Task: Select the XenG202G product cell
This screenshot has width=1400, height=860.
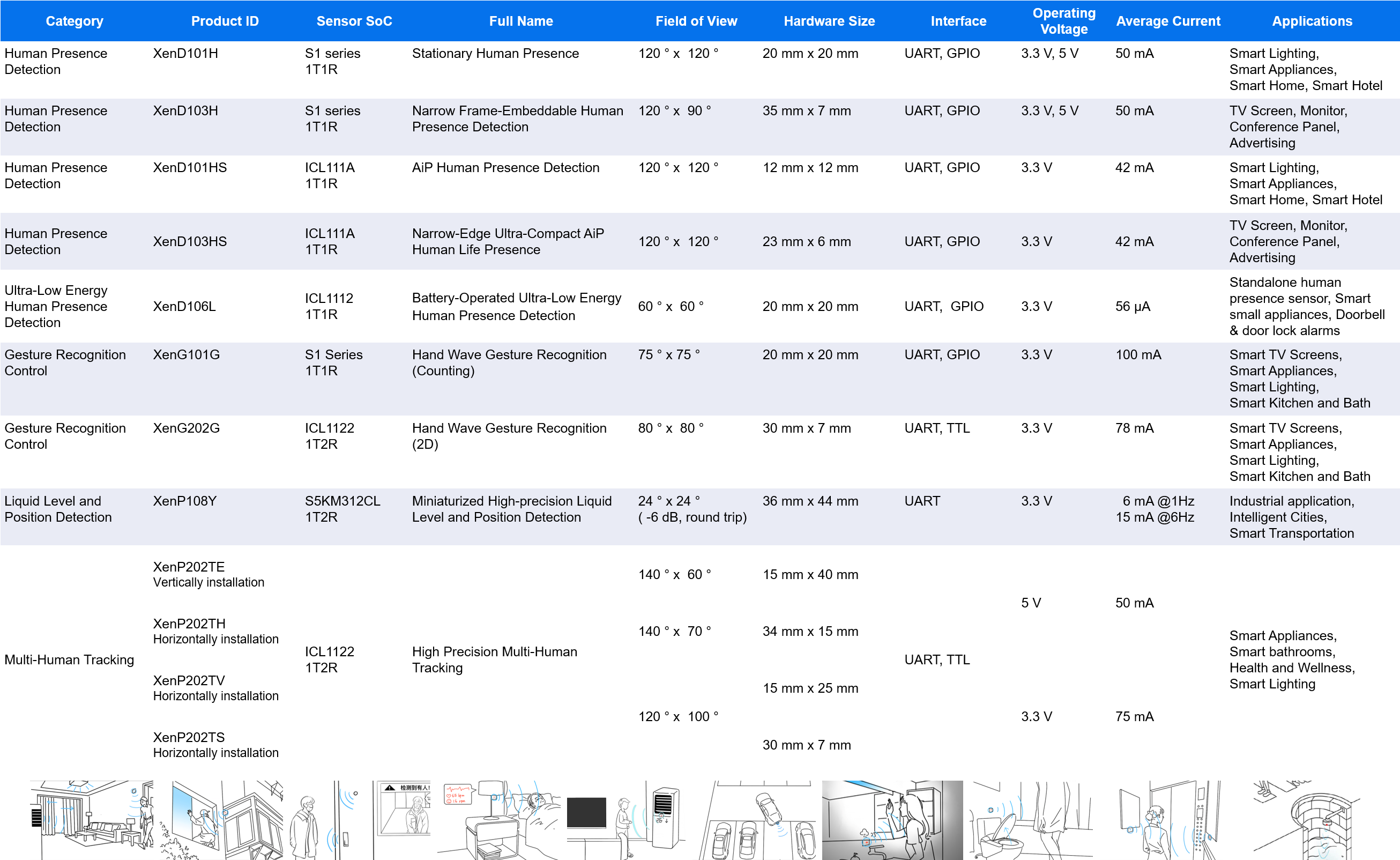Action: pyautogui.click(x=186, y=428)
